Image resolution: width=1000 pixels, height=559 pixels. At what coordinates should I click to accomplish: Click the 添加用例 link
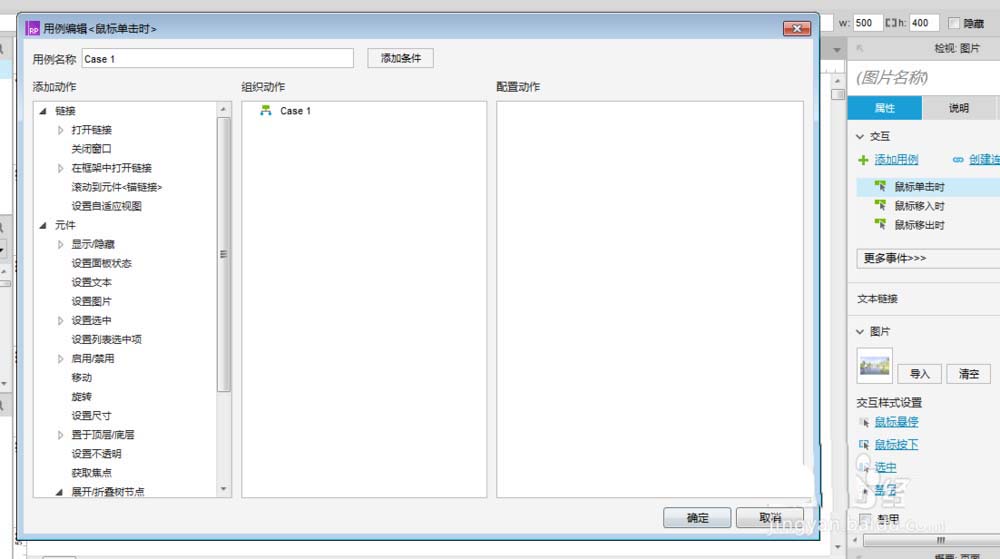[x=896, y=159]
